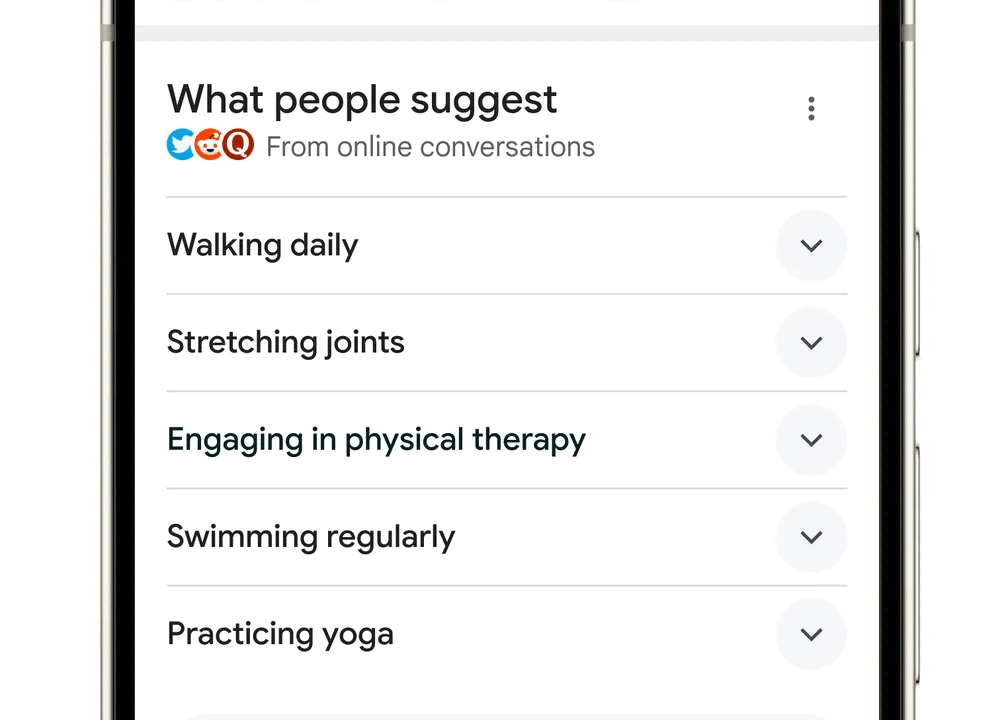The height and width of the screenshot is (720, 1000).
Task: Tap the partially visible rounded bar below yoga
Action: 506,716
